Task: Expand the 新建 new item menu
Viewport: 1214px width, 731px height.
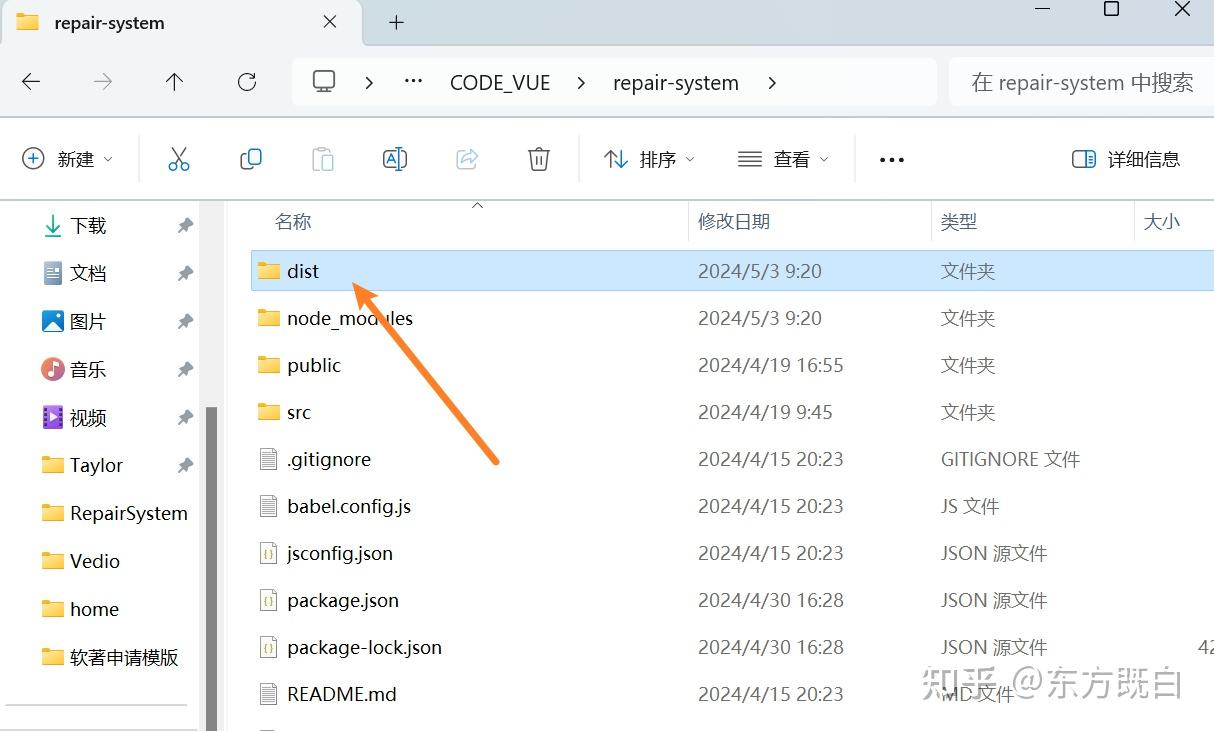Action: point(66,158)
